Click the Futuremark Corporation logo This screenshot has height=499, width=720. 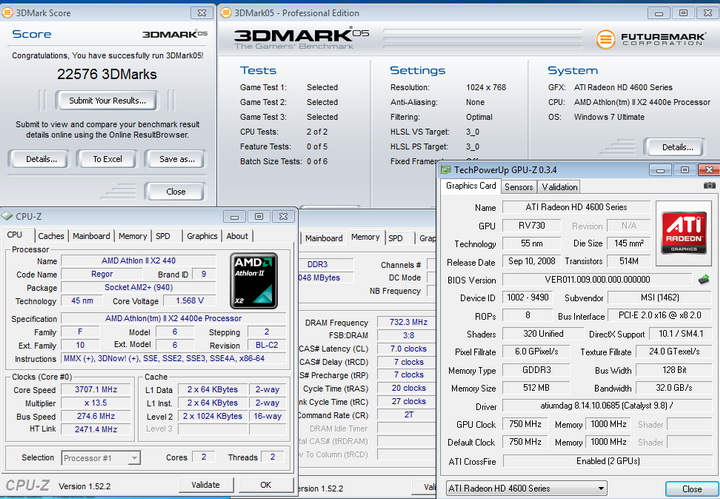(651, 39)
